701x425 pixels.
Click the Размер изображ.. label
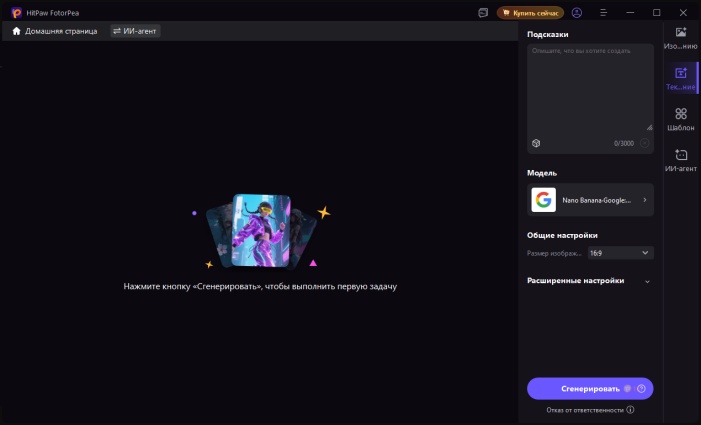coord(554,253)
